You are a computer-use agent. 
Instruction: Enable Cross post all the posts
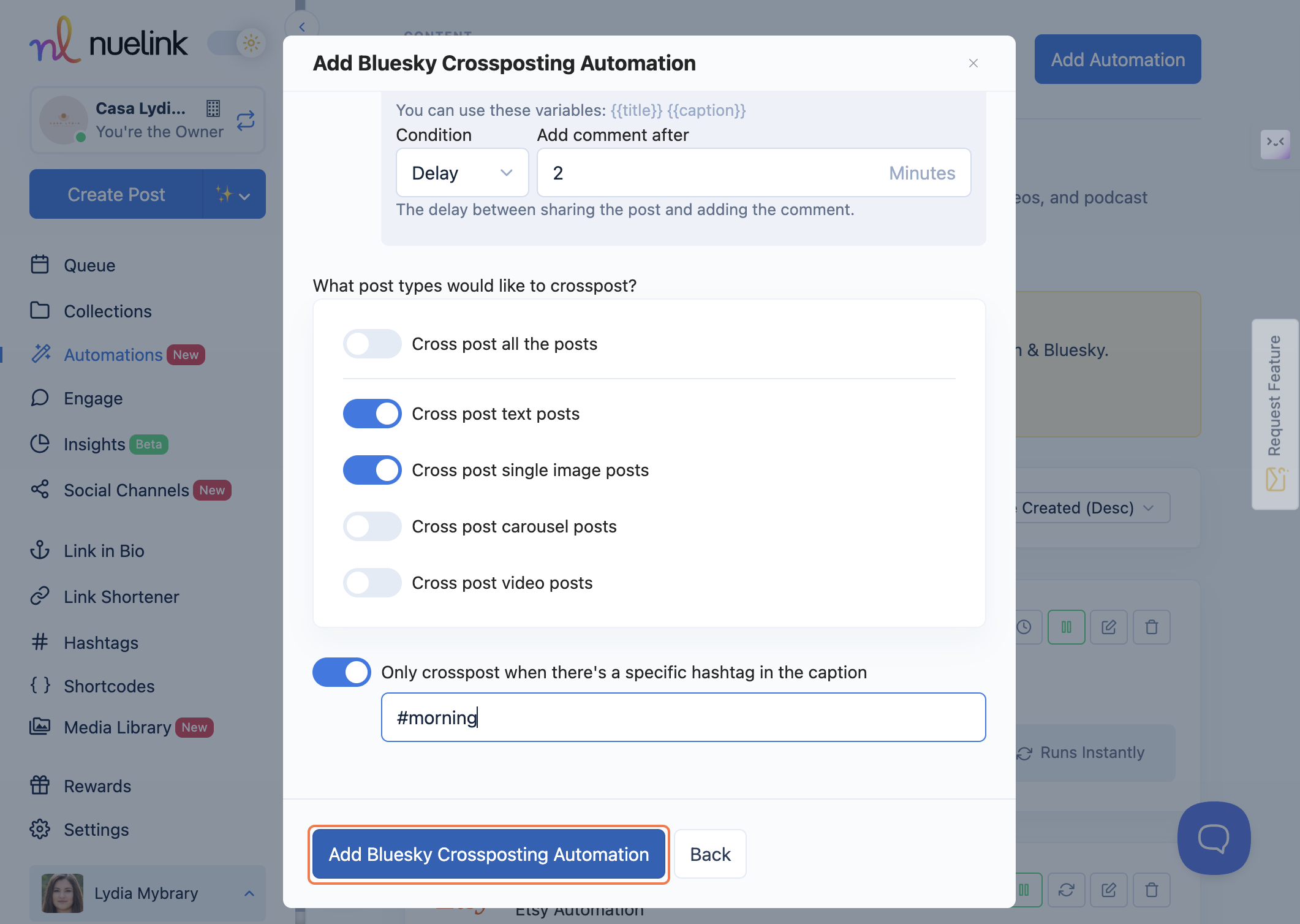[x=372, y=344]
